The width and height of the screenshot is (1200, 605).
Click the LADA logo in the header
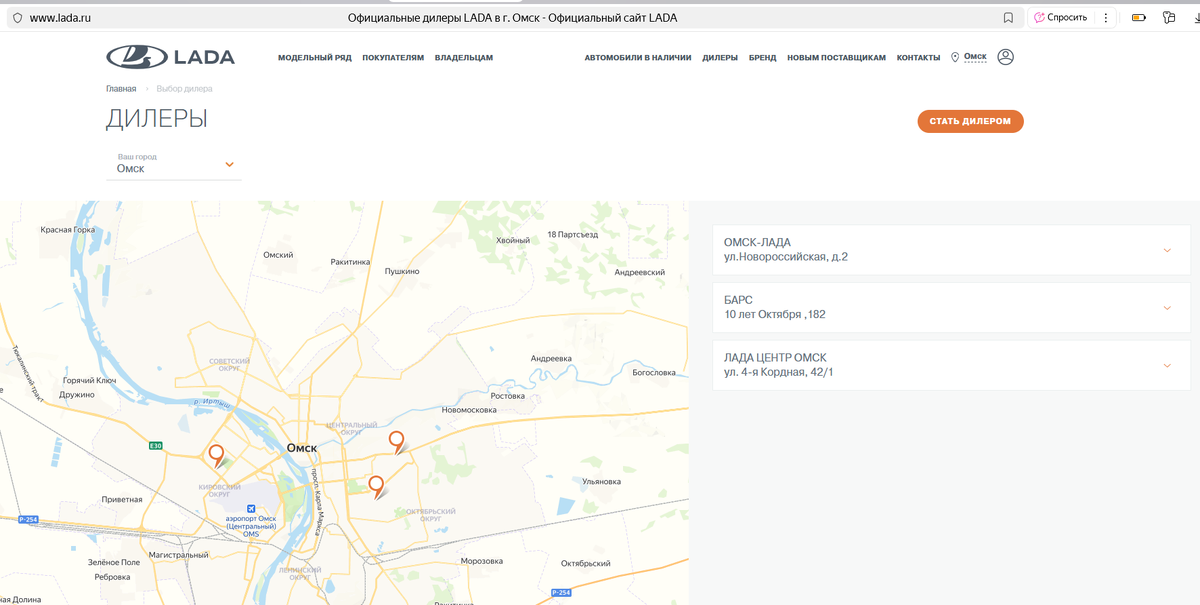(171, 57)
